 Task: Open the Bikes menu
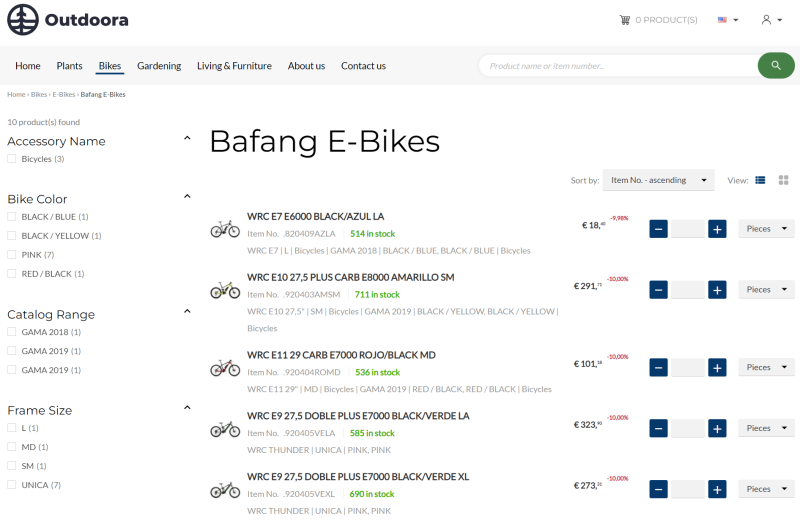(x=110, y=66)
